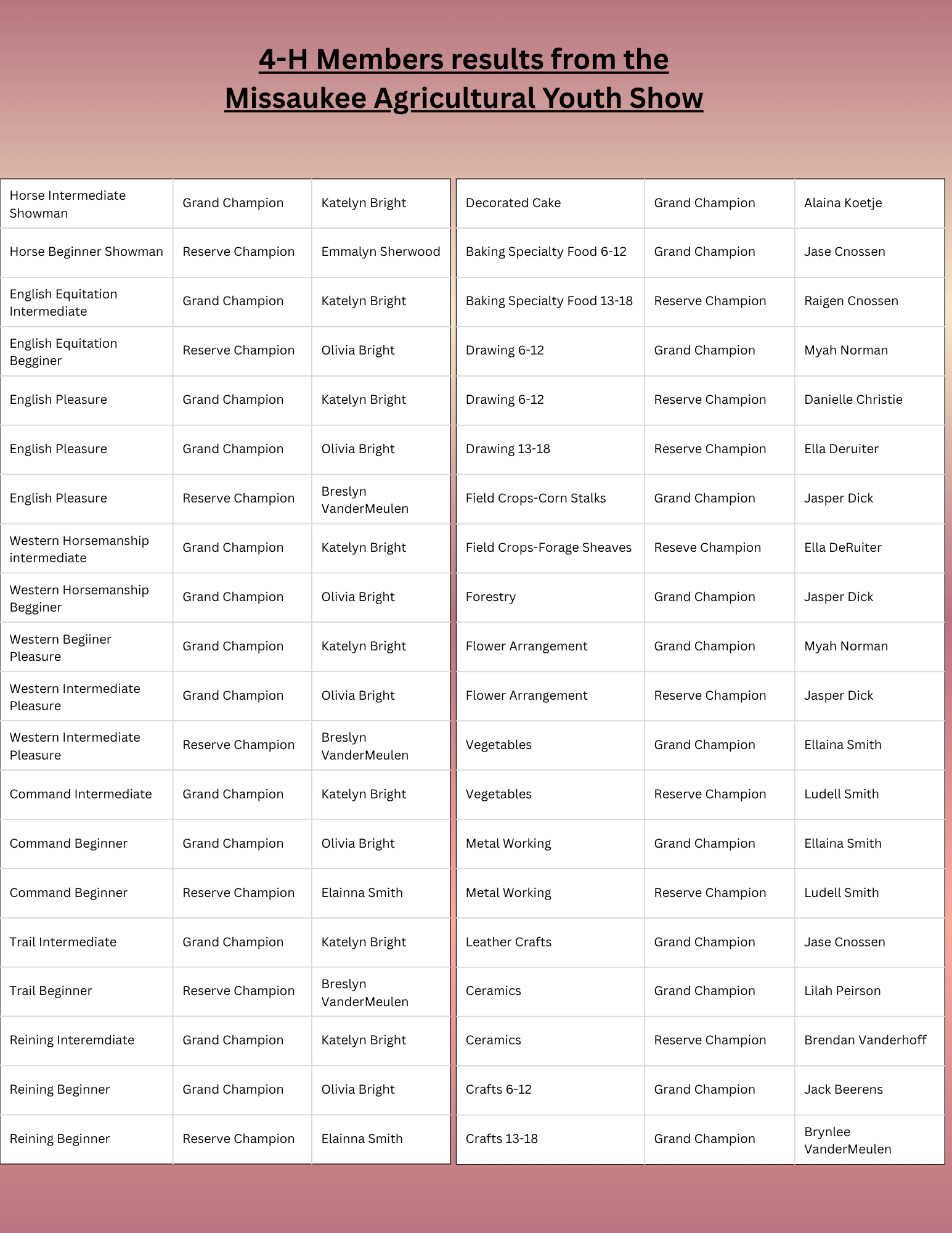Select the 'Field Crops-Corn Stalks' cell

[x=550, y=499]
